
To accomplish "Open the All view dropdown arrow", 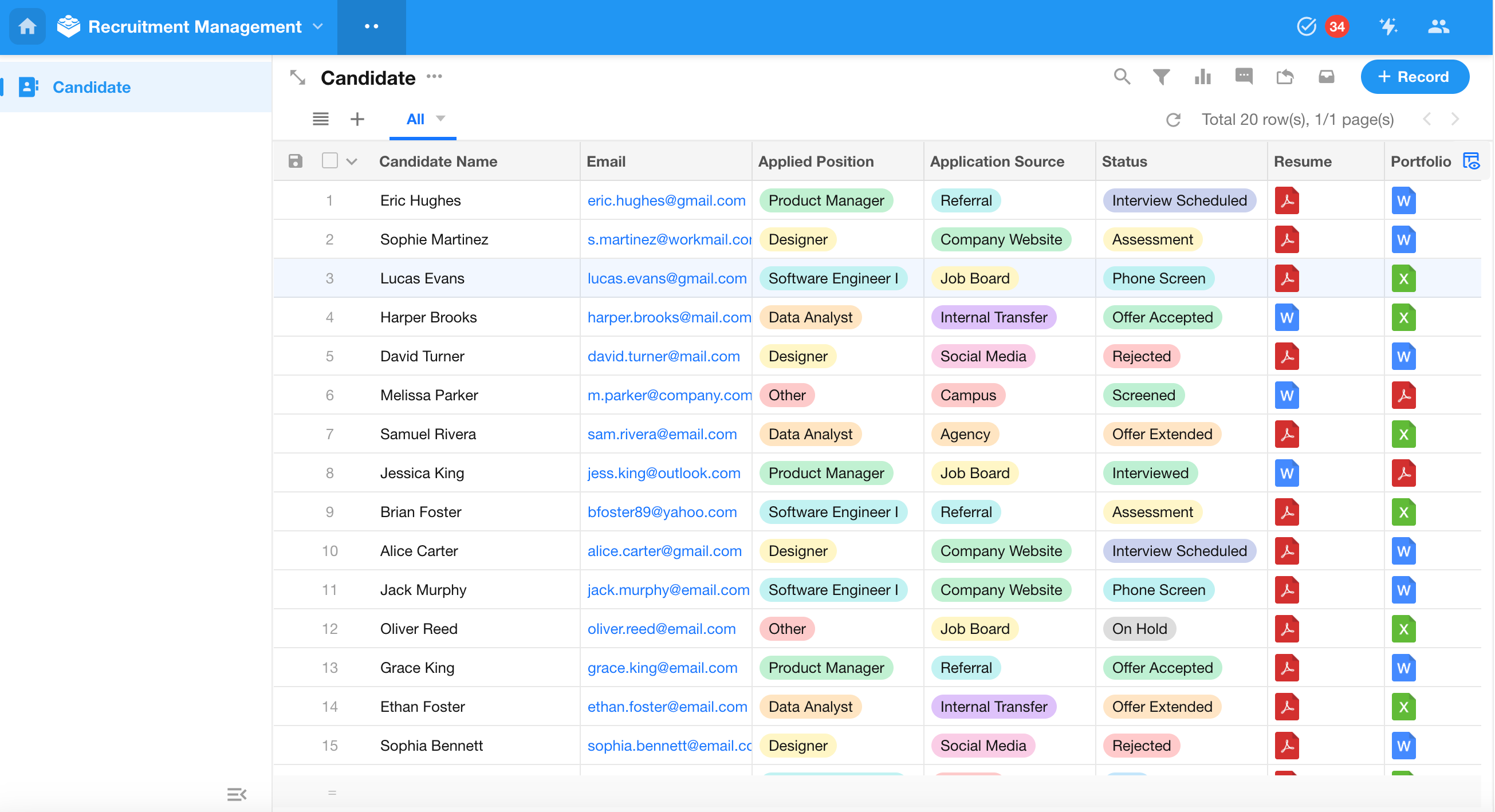I will (x=440, y=119).
